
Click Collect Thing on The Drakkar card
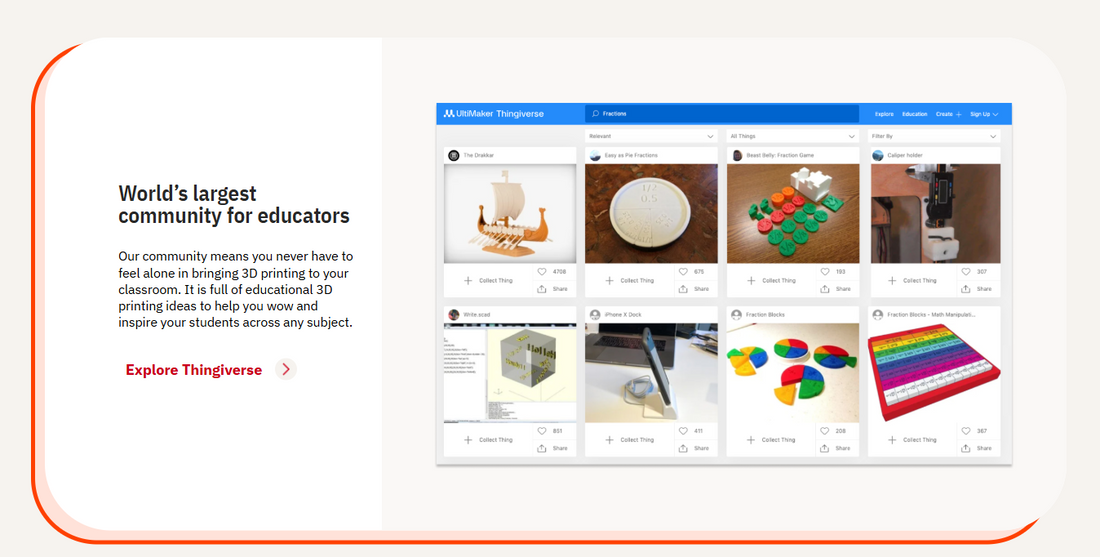488,281
